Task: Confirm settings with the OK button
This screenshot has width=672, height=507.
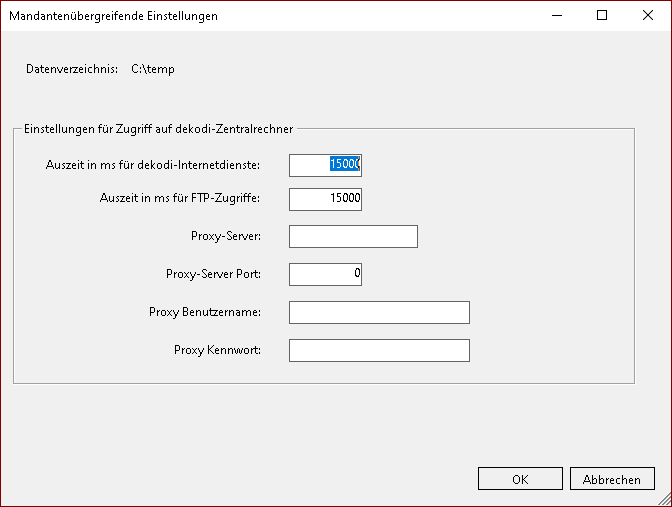Action: [520, 479]
